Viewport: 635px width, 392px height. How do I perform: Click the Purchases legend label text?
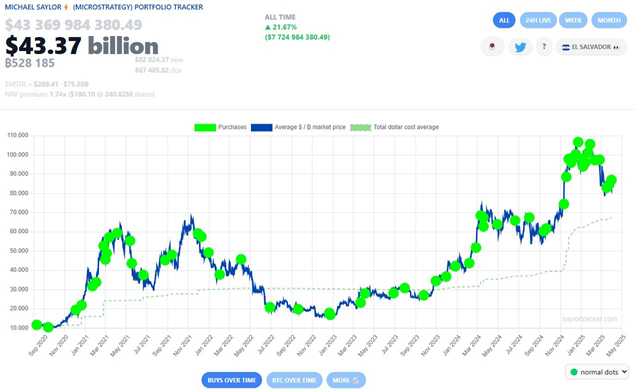[232, 127]
